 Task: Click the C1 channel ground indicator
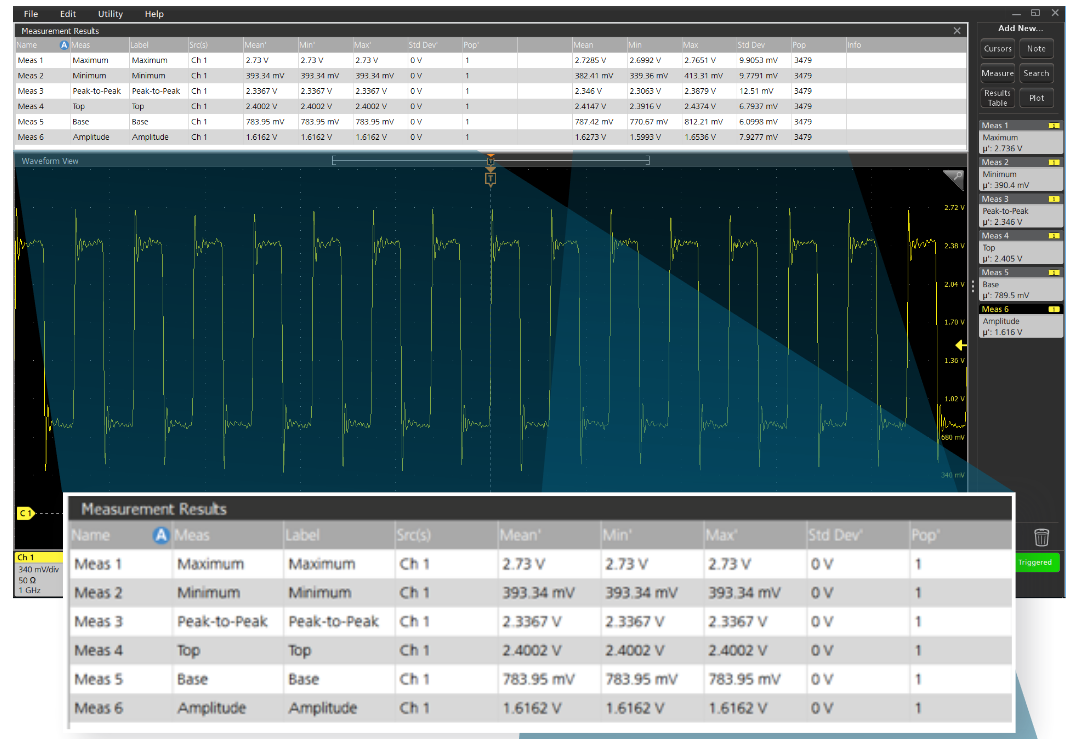[x=26, y=513]
